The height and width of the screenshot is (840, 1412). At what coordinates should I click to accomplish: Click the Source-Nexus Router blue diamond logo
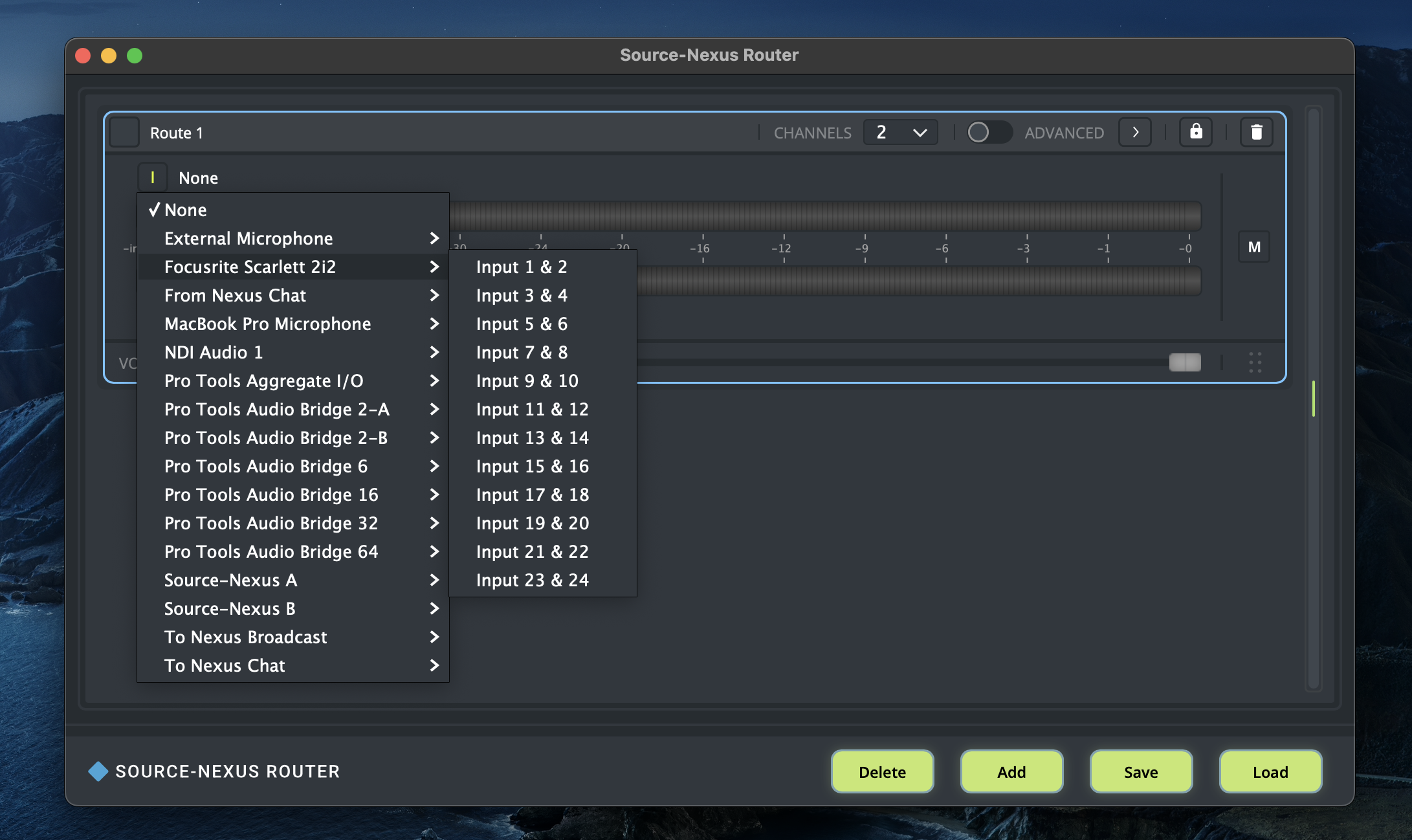pos(98,771)
